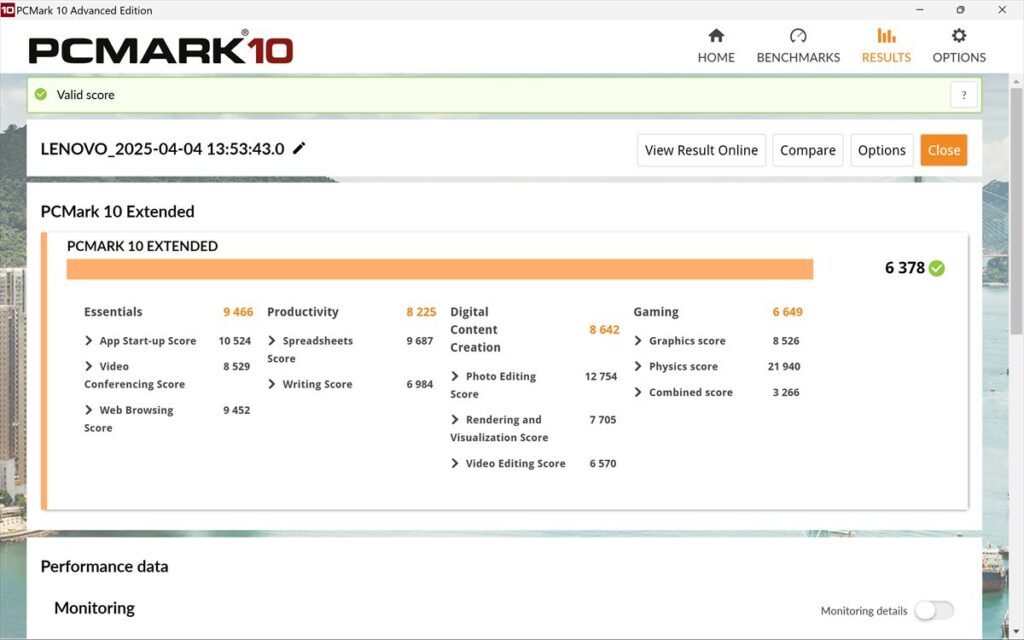Click the vertical scrollbar thumb
1024x640 pixels.
click(x=1016, y=212)
